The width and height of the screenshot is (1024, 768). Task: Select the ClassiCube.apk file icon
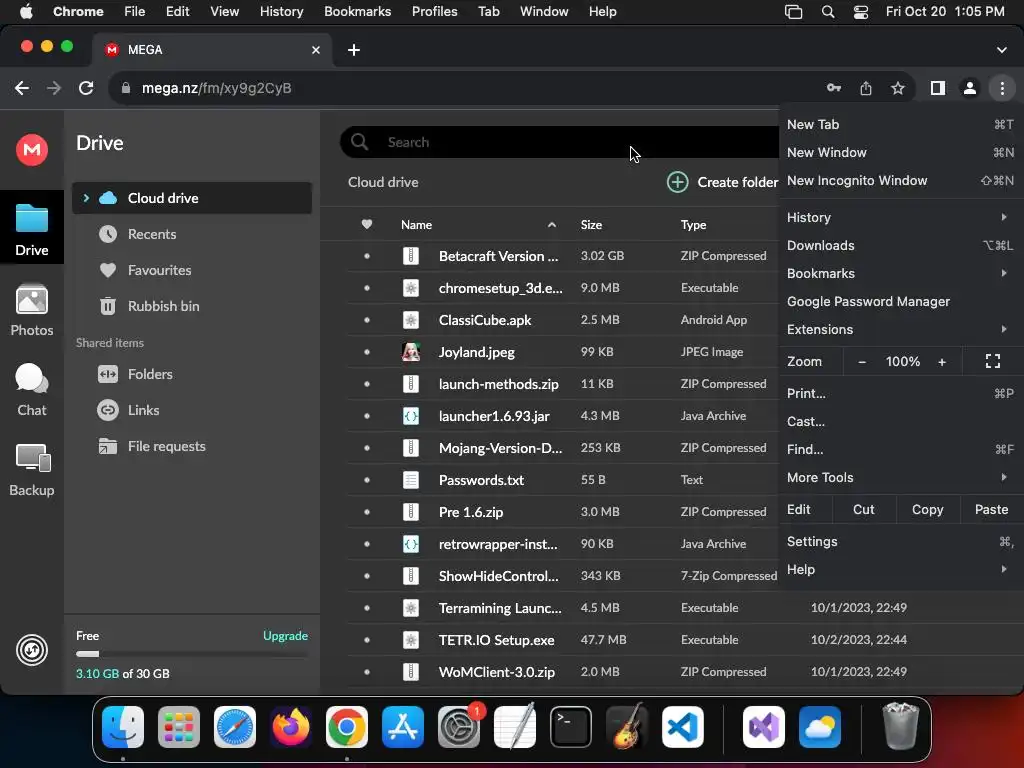[x=411, y=320]
